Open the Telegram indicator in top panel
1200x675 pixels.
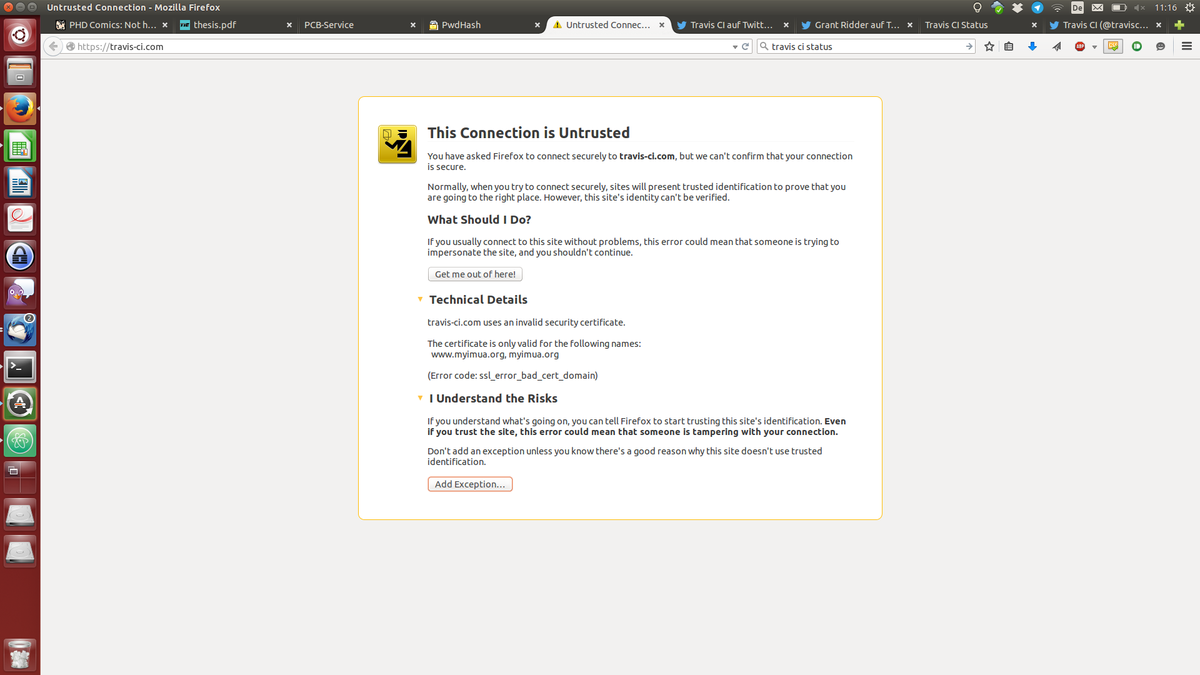[x=1037, y=8]
